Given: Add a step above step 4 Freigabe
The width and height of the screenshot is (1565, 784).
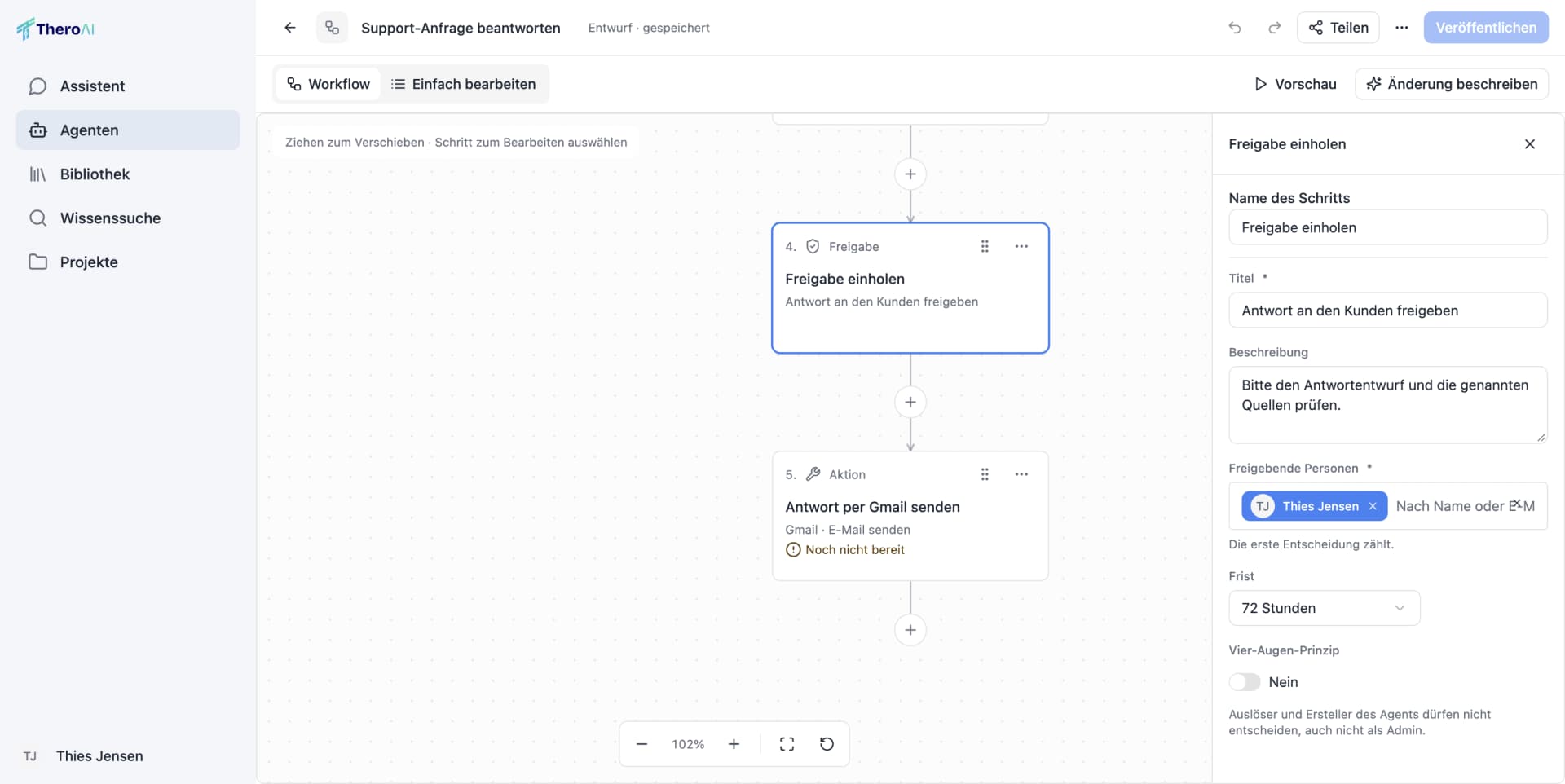Looking at the screenshot, I should (x=910, y=174).
